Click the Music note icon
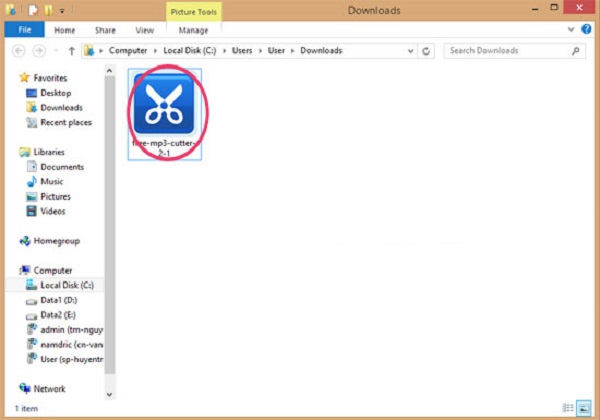Image resolution: width=600 pixels, height=420 pixels. (x=32, y=181)
